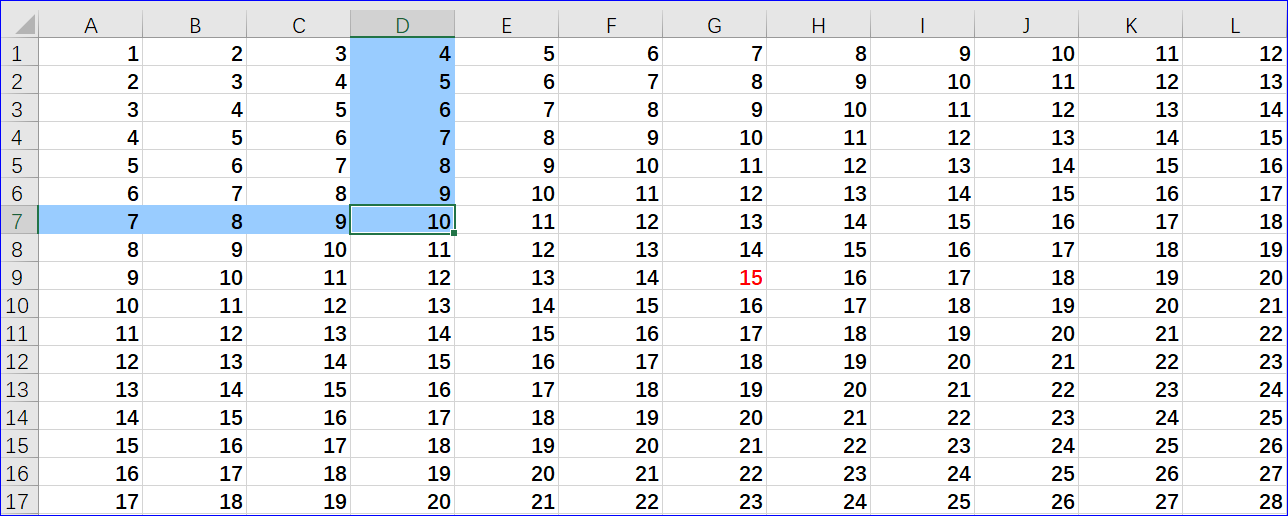
Task: Select column B header
Action: 195,26
